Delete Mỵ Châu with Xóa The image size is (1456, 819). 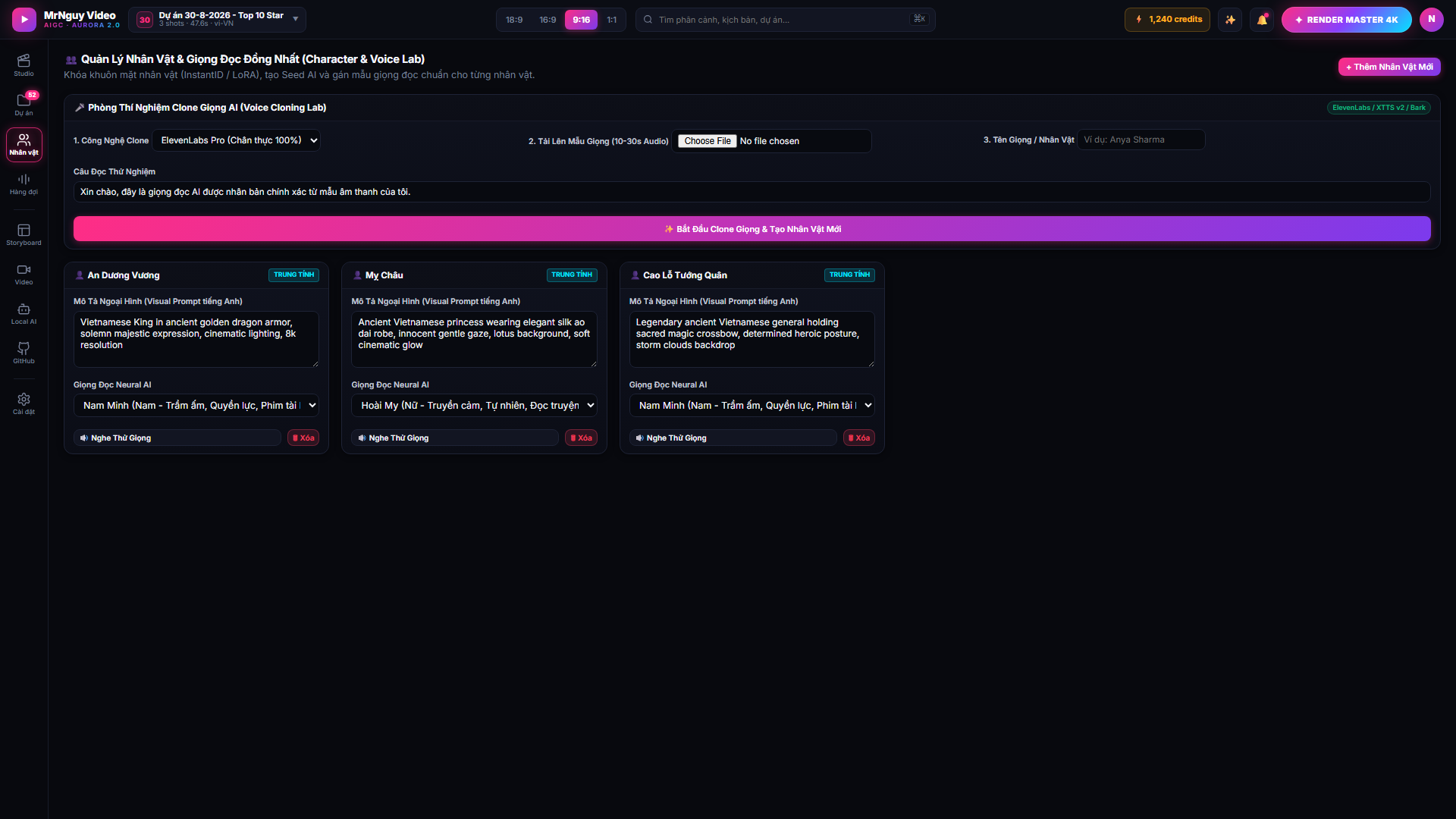(x=581, y=438)
